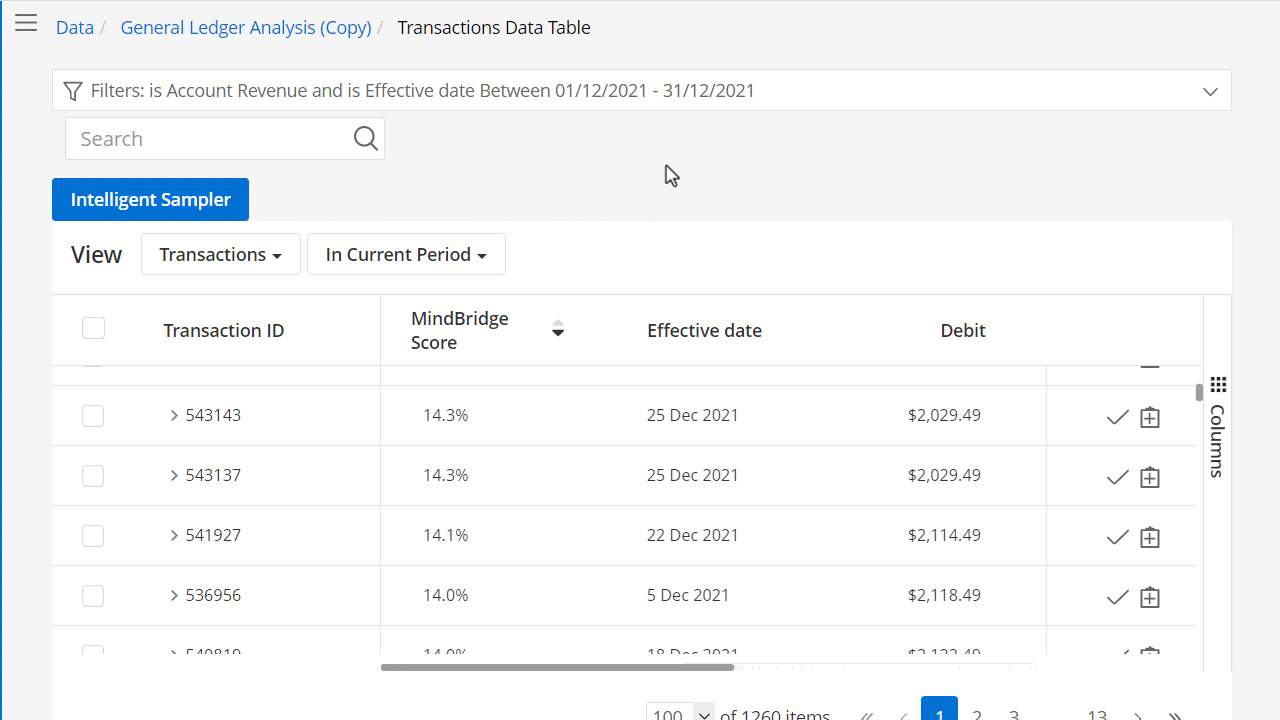Open the Columns side panel
Screen dimensions: 1280x720
click(1217, 427)
